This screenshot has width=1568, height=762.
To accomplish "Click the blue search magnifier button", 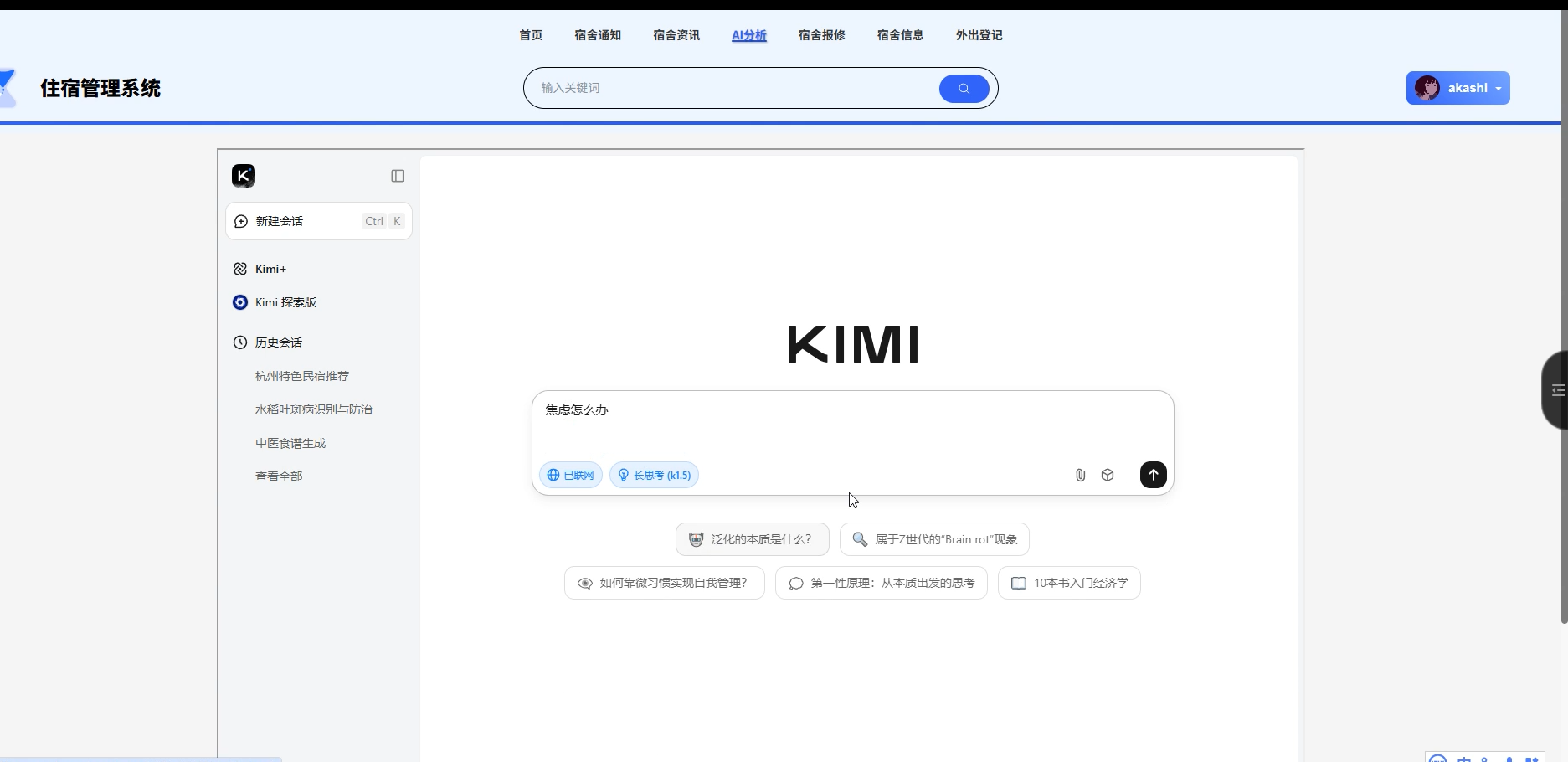I will point(964,89).
